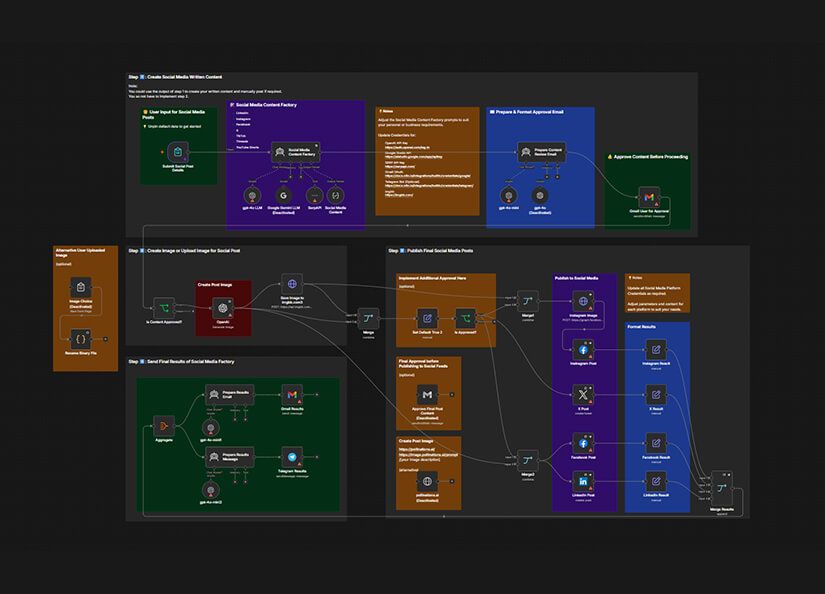The height and width of the screenshot is (594, 825).
Task: Open the Rename Binary File code node
Action: pyautogui.click(x=81, y=339)
